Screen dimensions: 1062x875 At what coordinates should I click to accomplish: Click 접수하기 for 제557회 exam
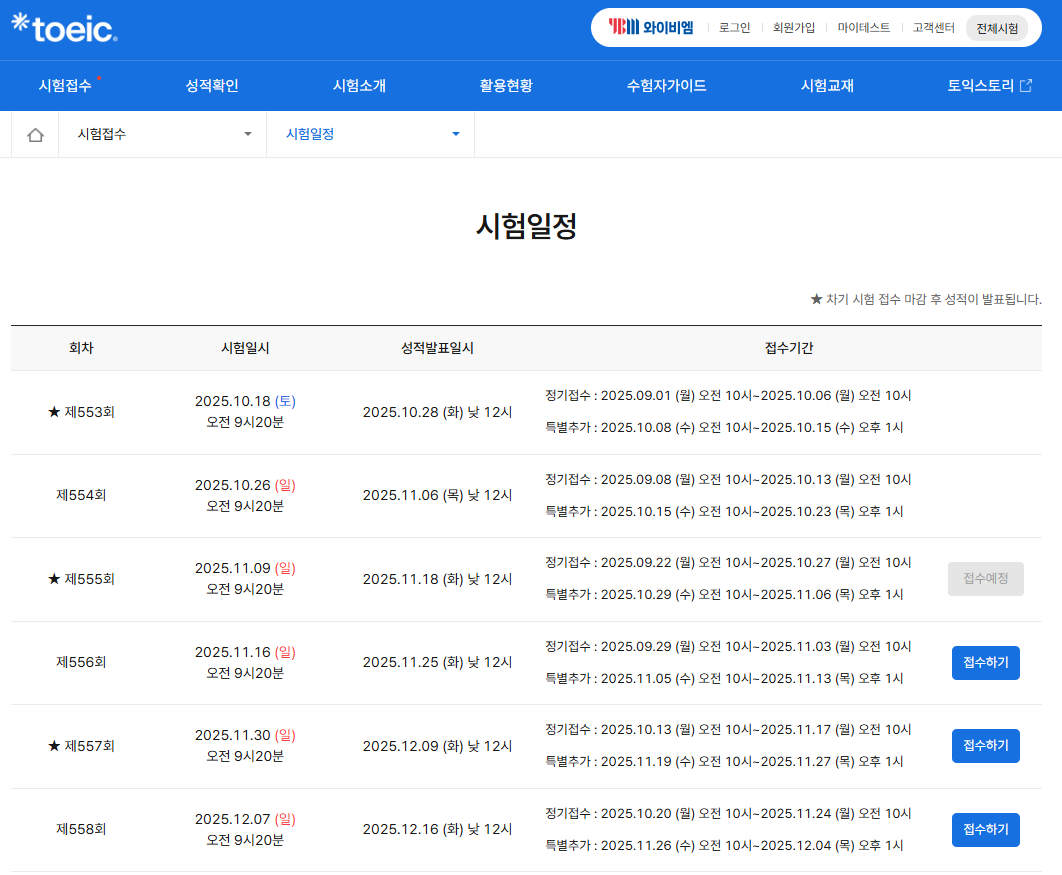click(x=985, y=746)
